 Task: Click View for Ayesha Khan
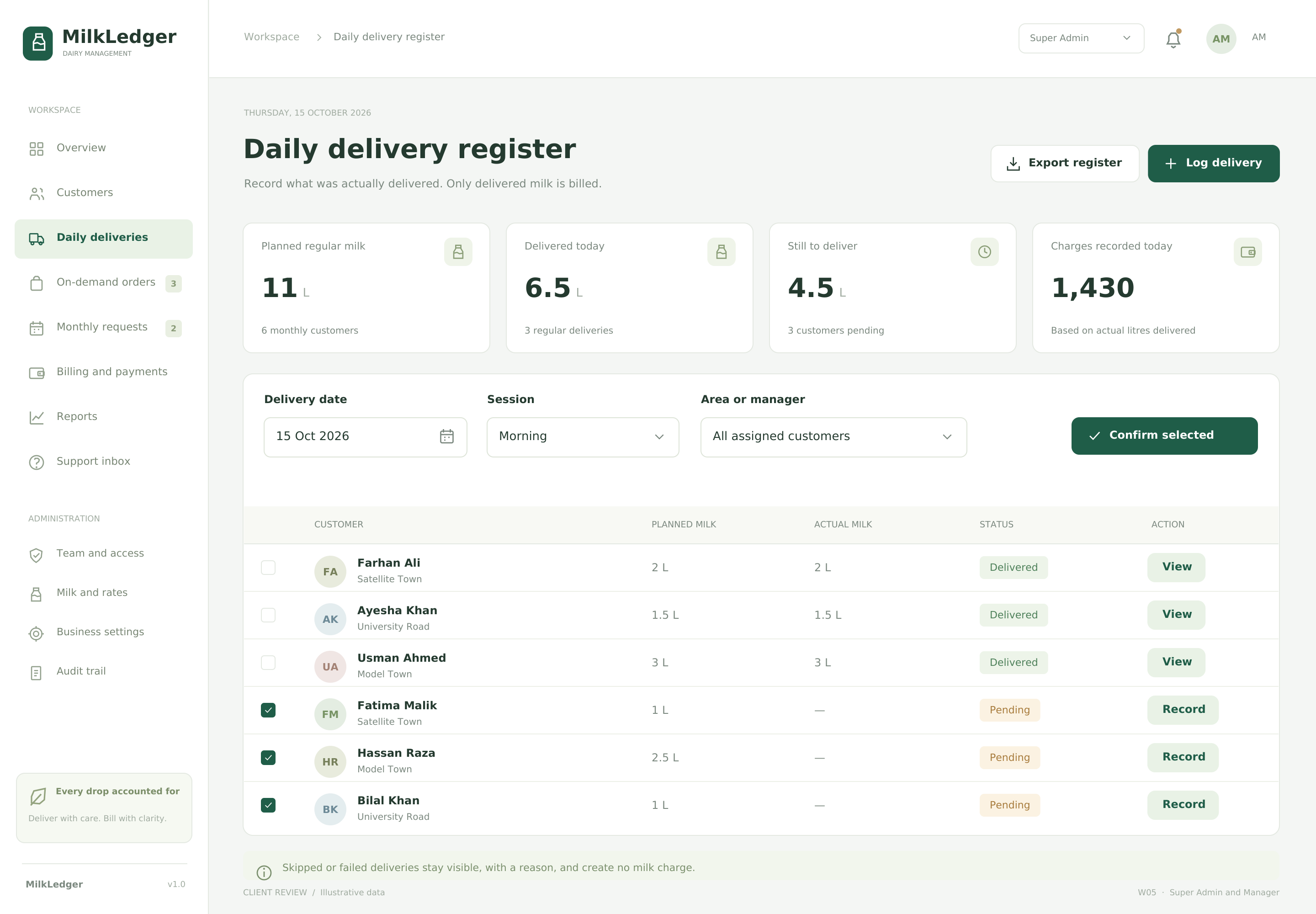[1176, 615]
